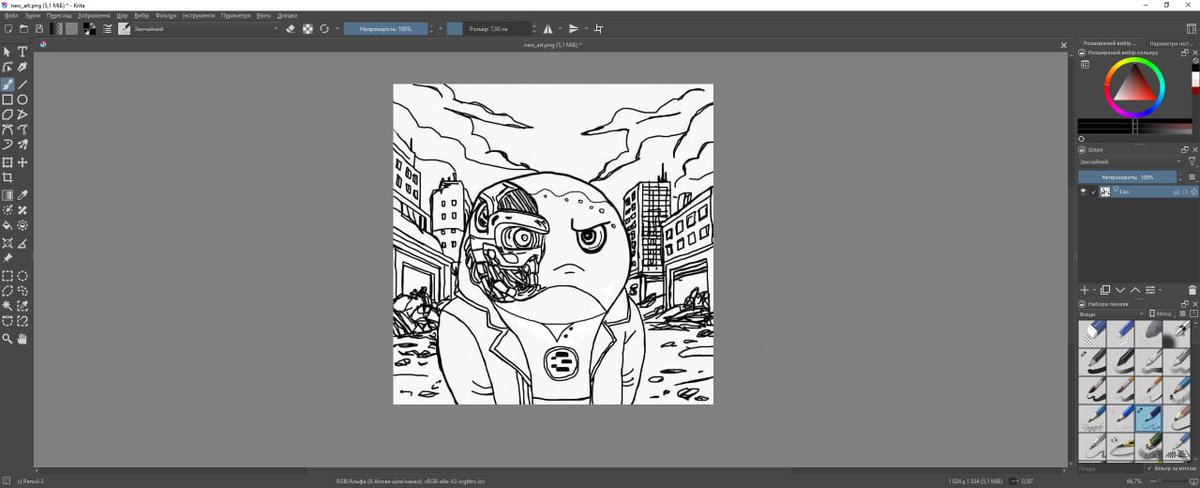The height and width of the screenshot is (488, 1200).
Task: Select the Crop tool
Action: point(8,178)
